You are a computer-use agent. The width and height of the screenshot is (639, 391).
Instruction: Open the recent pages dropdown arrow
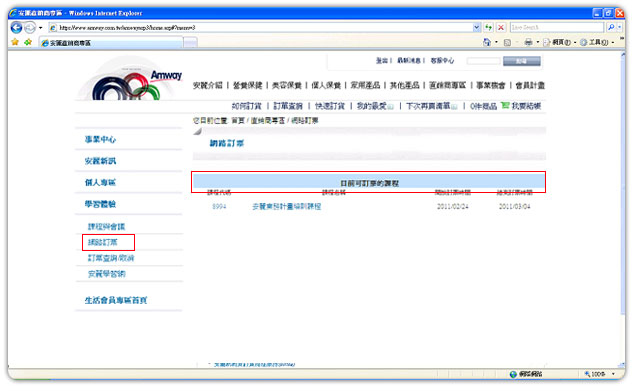pyautogui.click(x=40, y=28)
